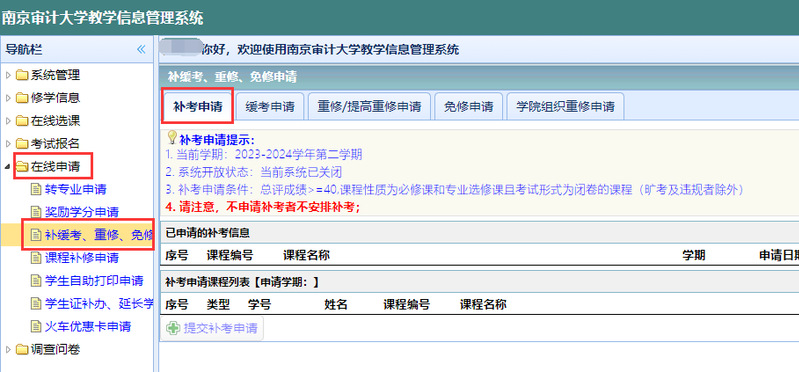Open the 课程补修申请 item
799x372 pixels.
[82, 258]
